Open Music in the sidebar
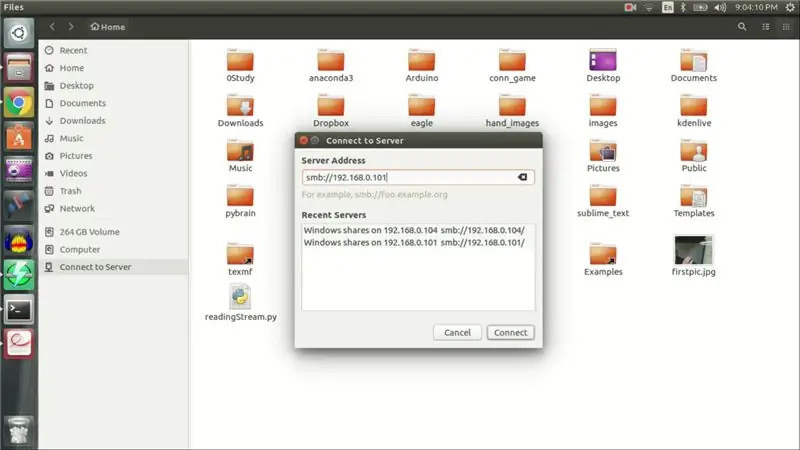 71,138
